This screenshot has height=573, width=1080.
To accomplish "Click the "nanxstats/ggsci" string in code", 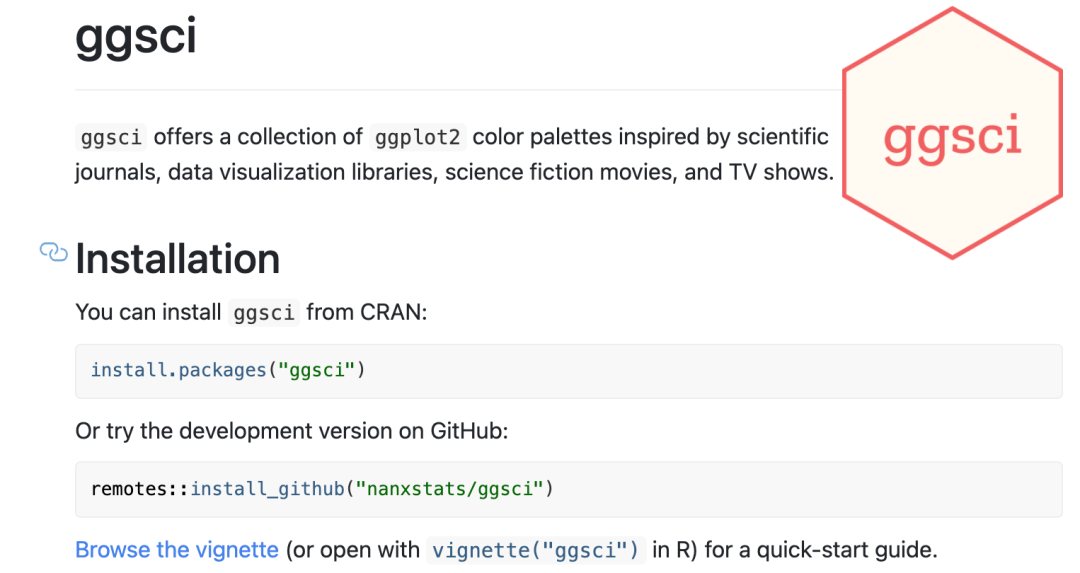I will tap(450, 489).
